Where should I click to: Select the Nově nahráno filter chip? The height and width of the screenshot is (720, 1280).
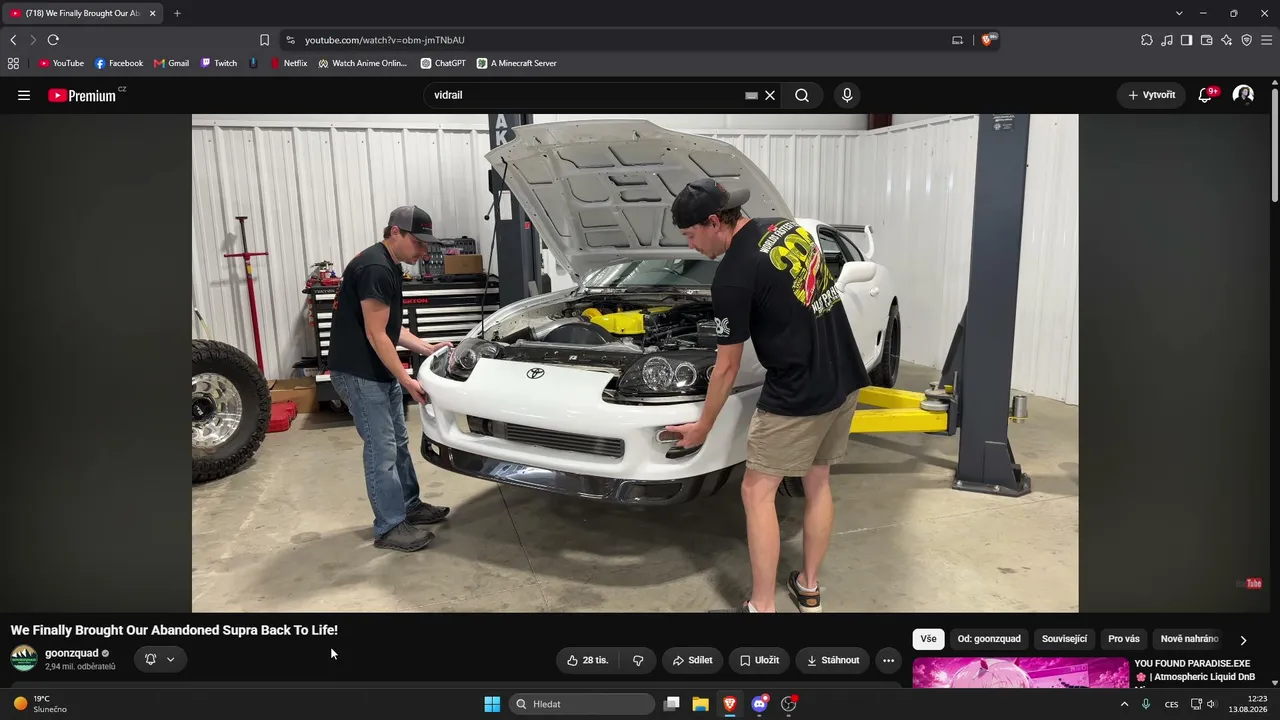tap(1189, 639)
